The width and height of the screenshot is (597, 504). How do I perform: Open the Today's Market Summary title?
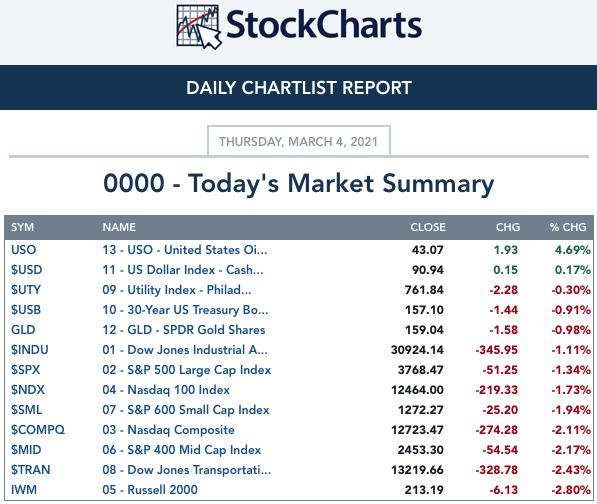pos(299,183)
